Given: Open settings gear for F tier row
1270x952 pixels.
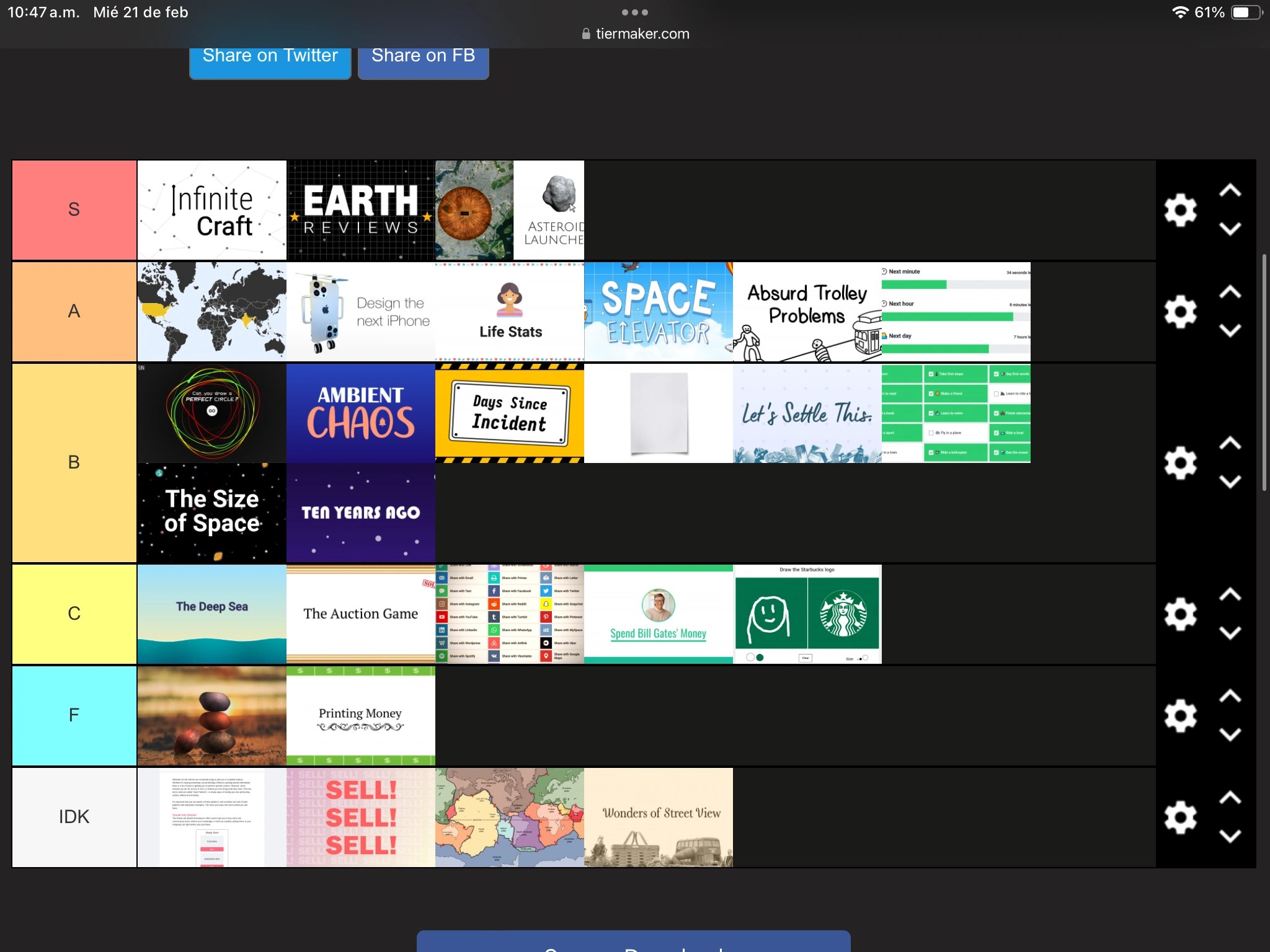Looking at the screenshot, I should [x=1180, y=716].
